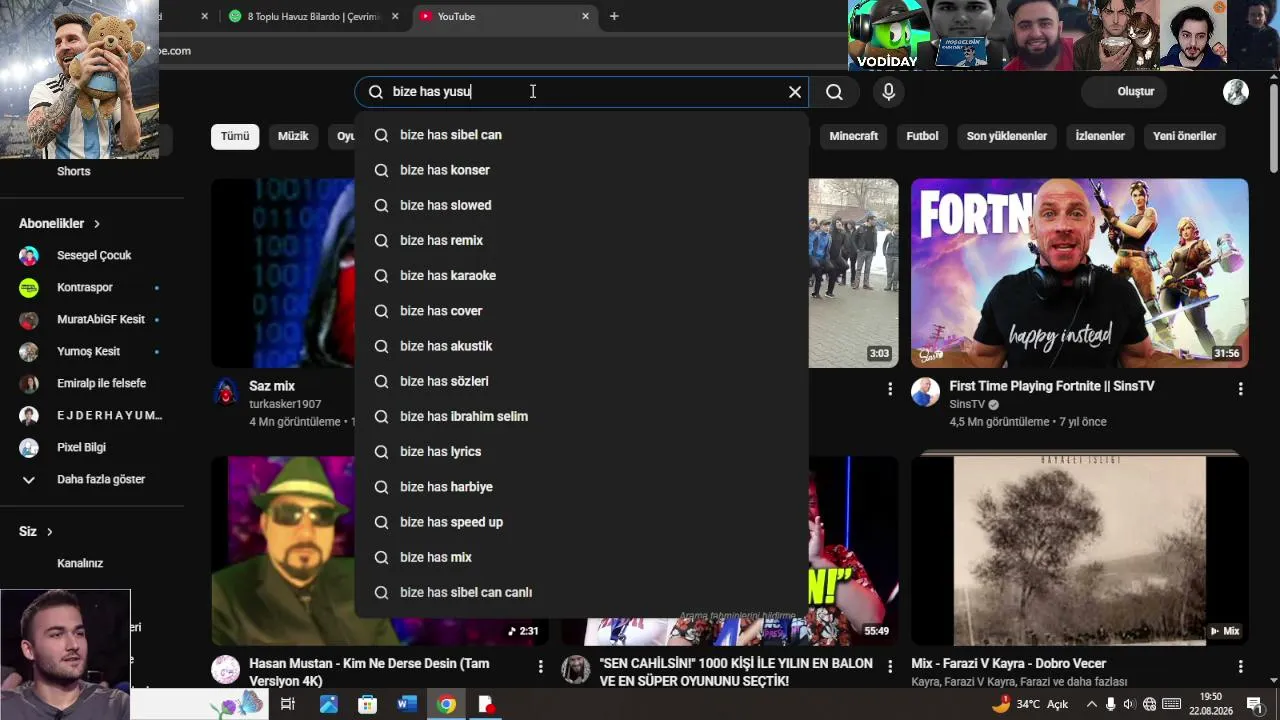Choose suggestion "bize has akustik"
1280x720 pixels.
(582, 346)
